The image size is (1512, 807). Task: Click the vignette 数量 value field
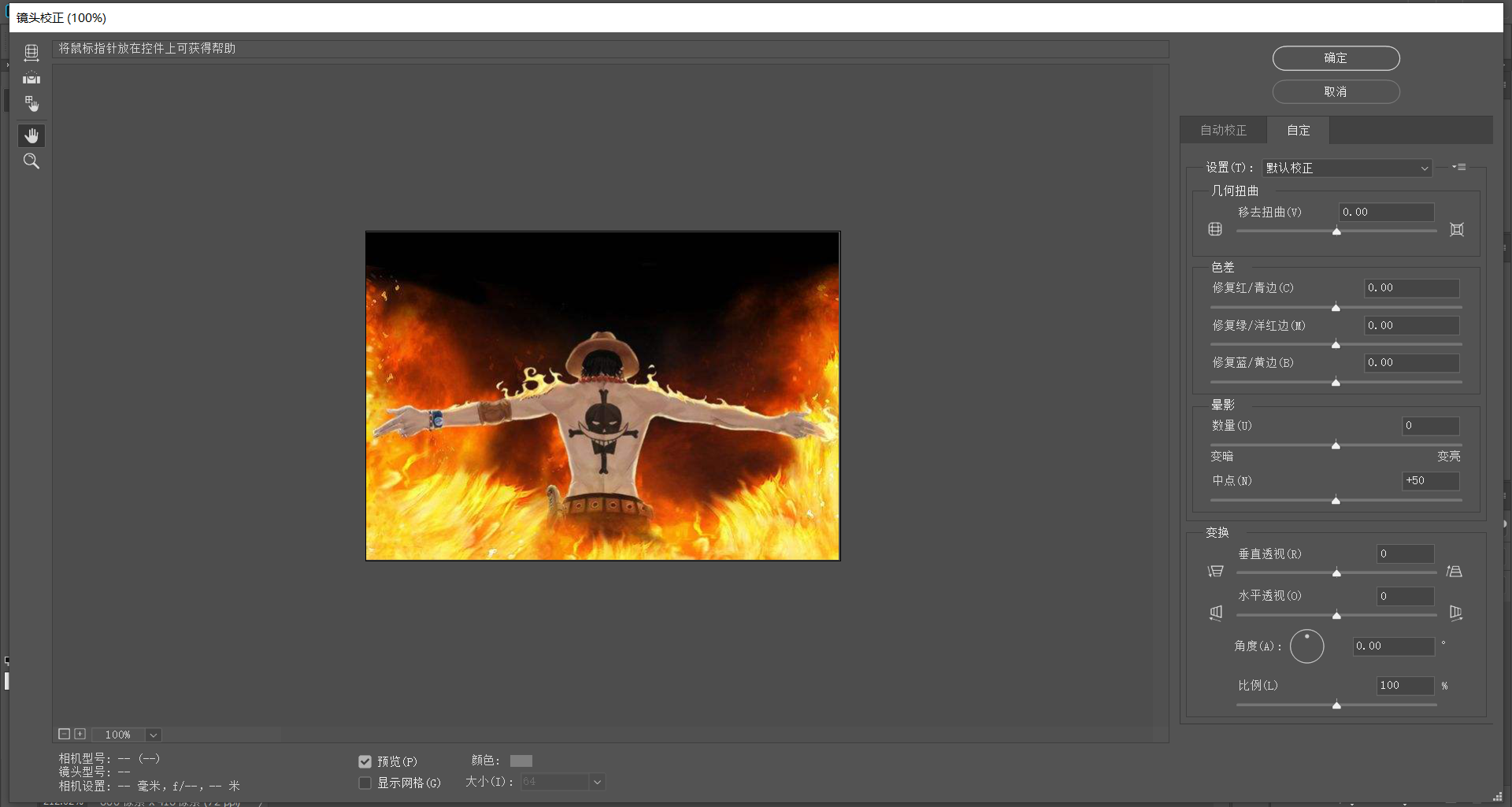[1430, 426]
